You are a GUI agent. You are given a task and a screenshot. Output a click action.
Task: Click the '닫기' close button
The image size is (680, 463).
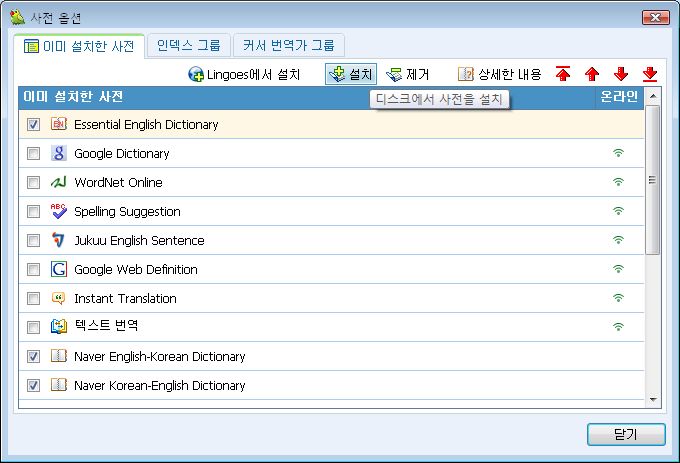[x=626, y=434]
